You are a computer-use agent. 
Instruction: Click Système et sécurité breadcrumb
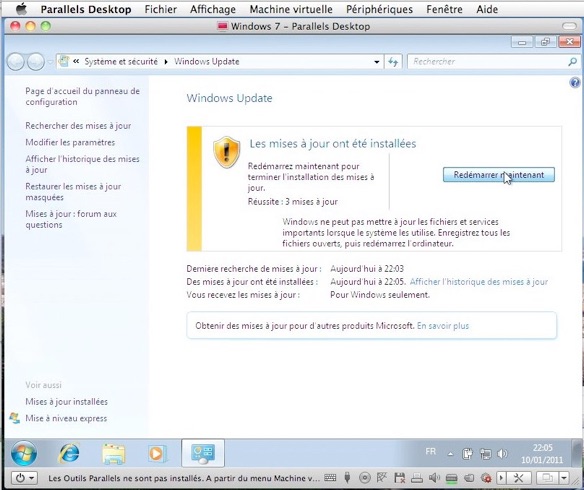pyautogui.click(x=121, y=61)
